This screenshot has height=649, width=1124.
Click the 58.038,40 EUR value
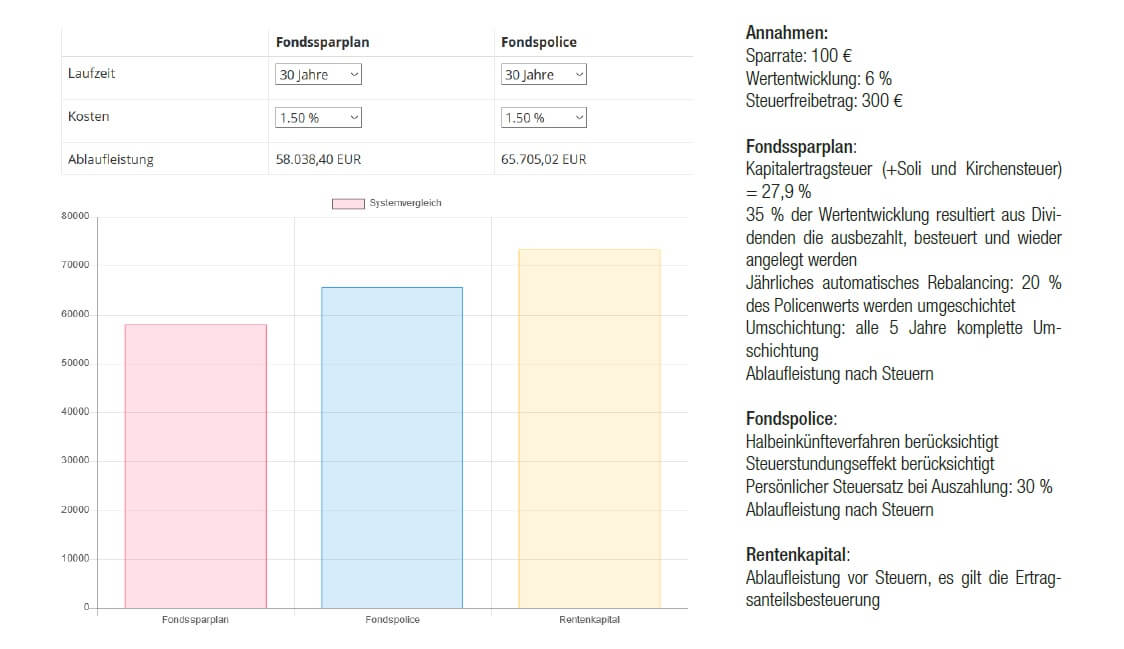318,159
